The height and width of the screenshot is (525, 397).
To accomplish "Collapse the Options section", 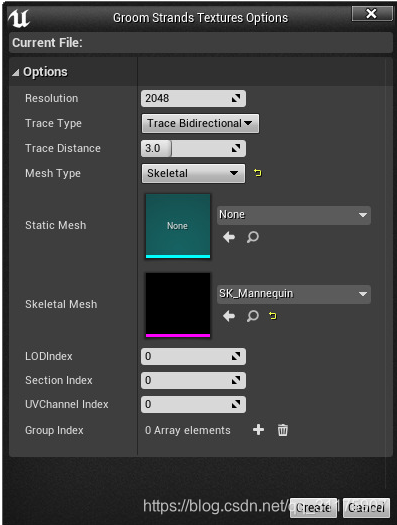I will 15,72.
